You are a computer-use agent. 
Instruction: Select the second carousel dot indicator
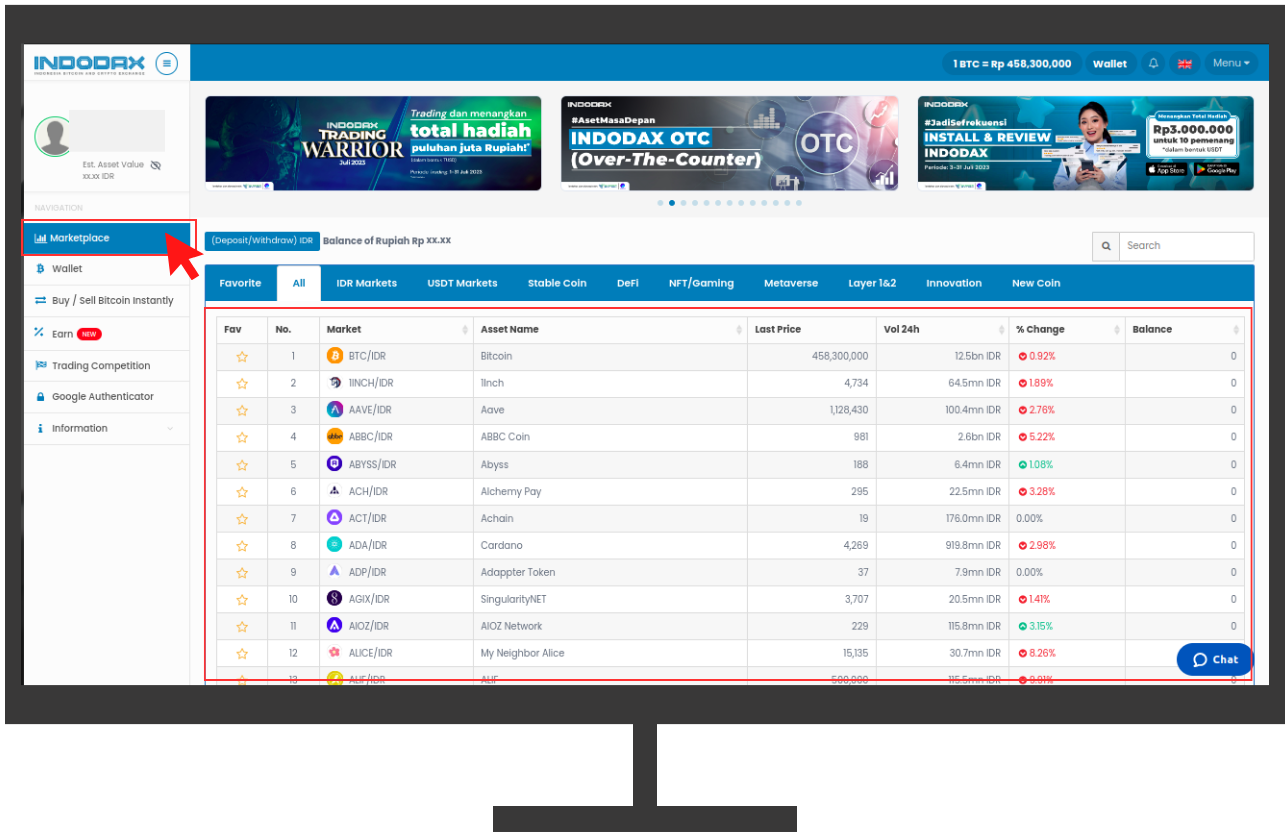pos(672,203)
